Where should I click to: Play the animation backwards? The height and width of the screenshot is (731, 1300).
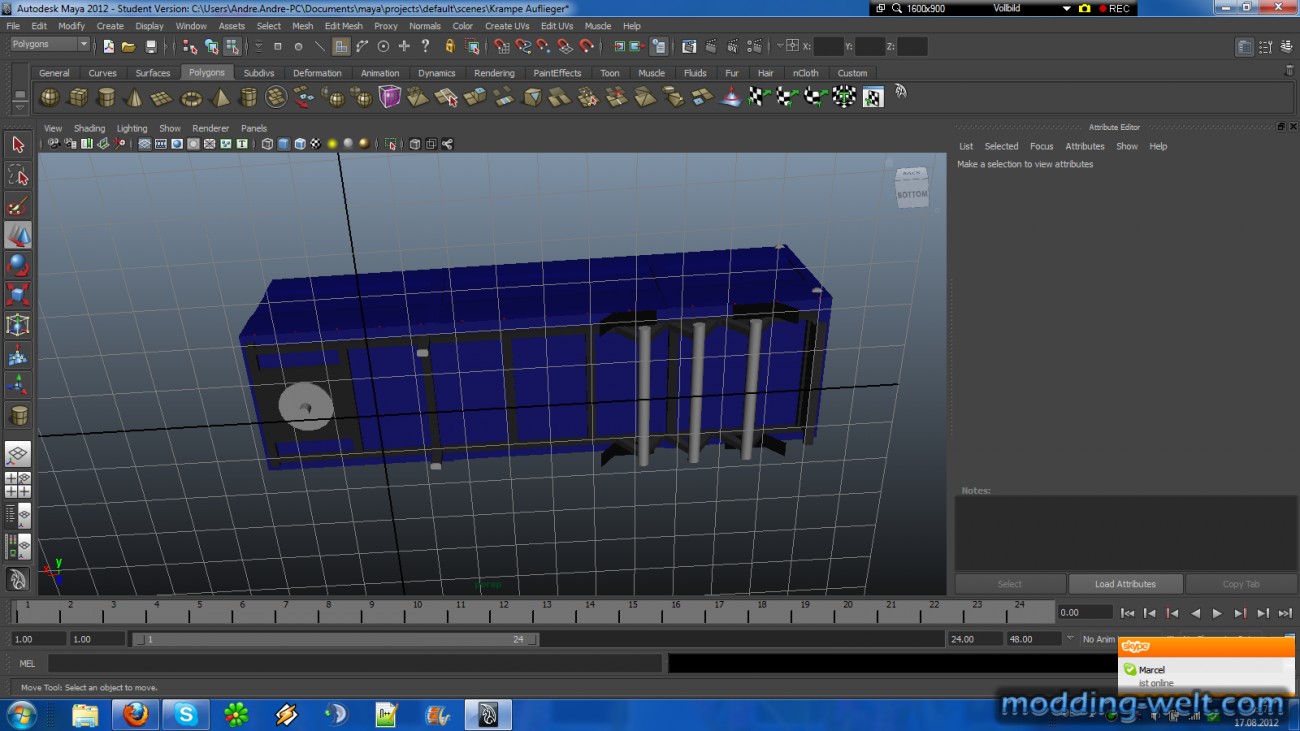tap(1195, 613)
